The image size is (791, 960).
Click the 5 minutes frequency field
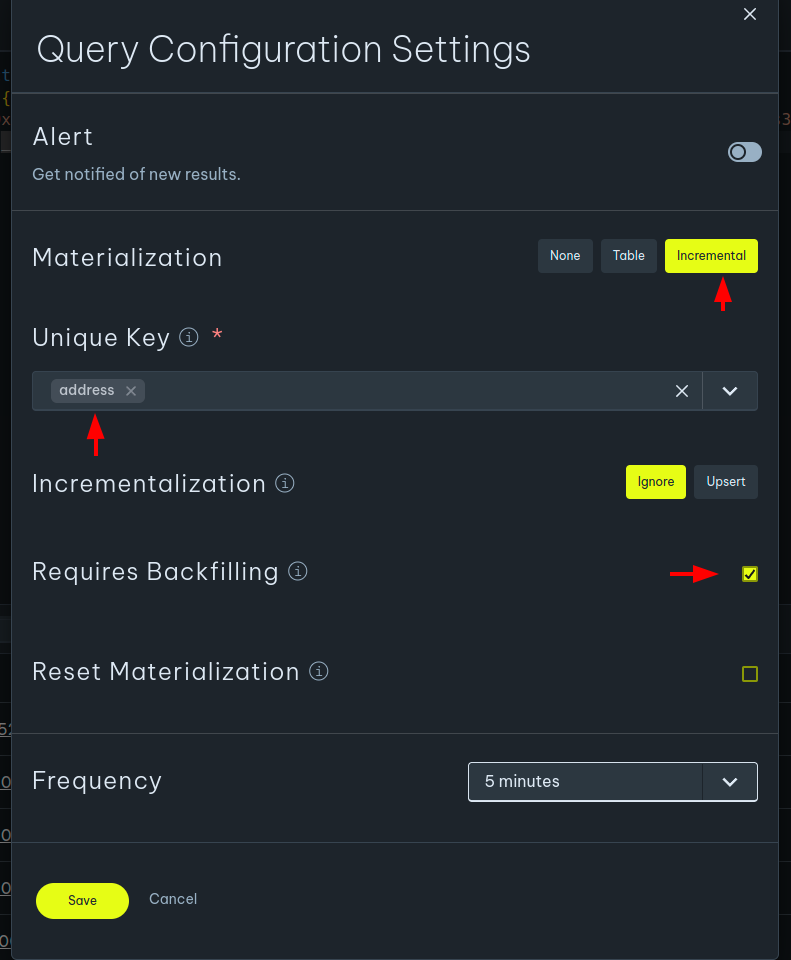tap(585, 782)
